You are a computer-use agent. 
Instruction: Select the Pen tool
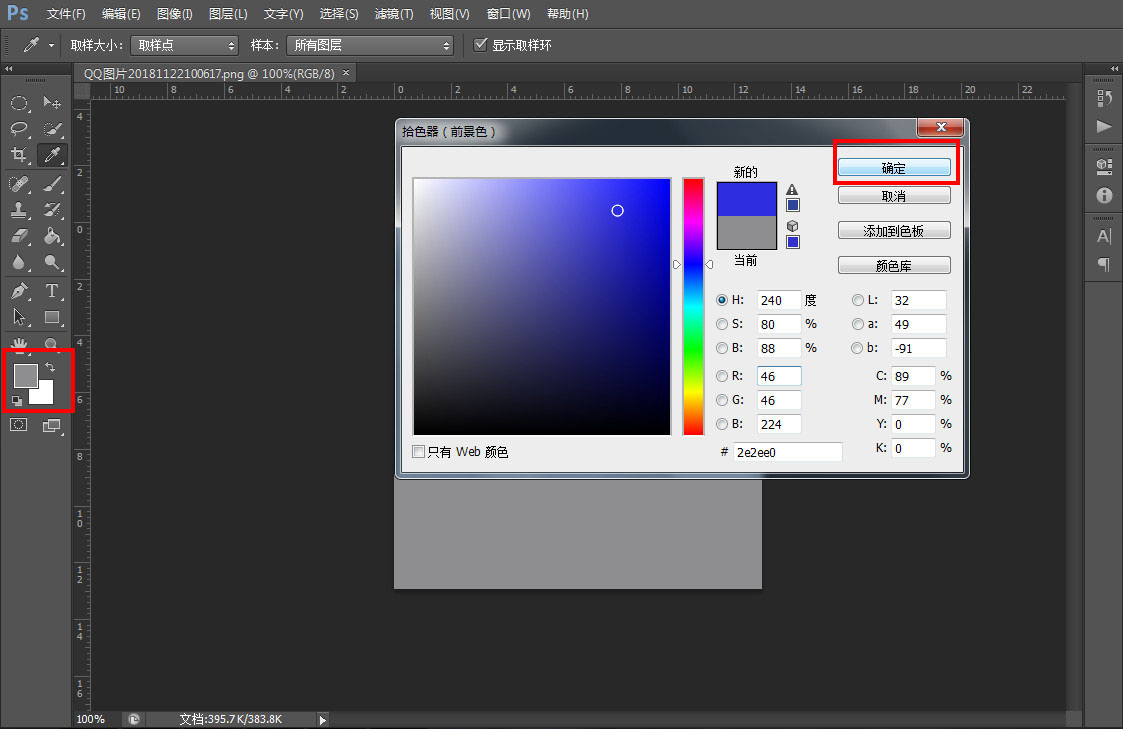tap(19, 291)
